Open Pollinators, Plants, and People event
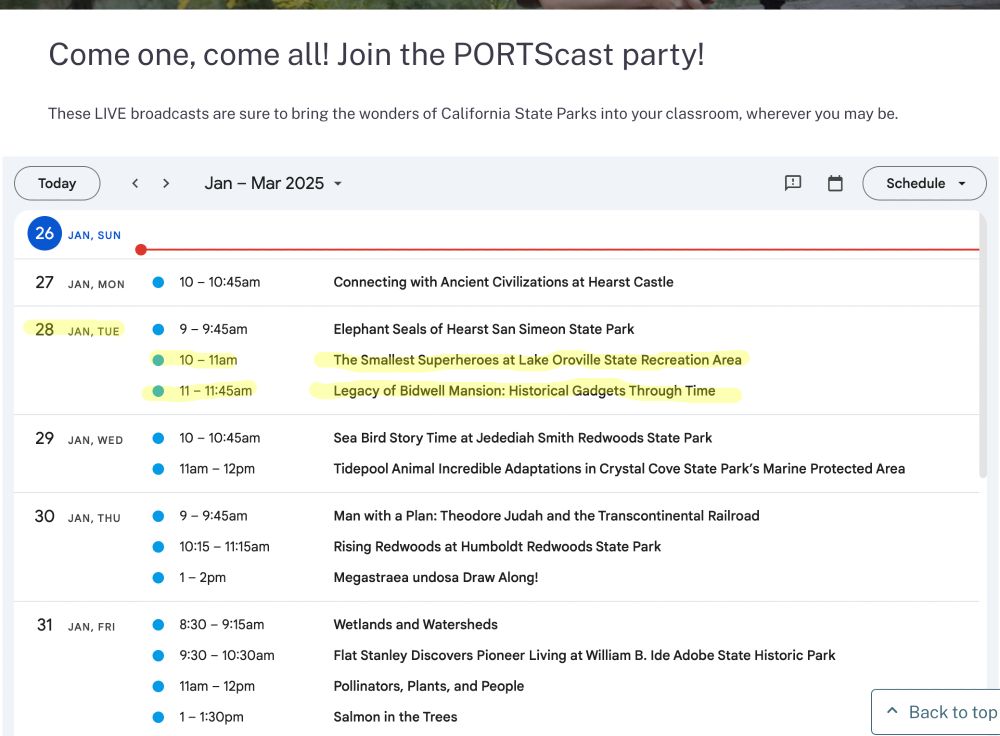1000x736 pixels. pos(429,686)
